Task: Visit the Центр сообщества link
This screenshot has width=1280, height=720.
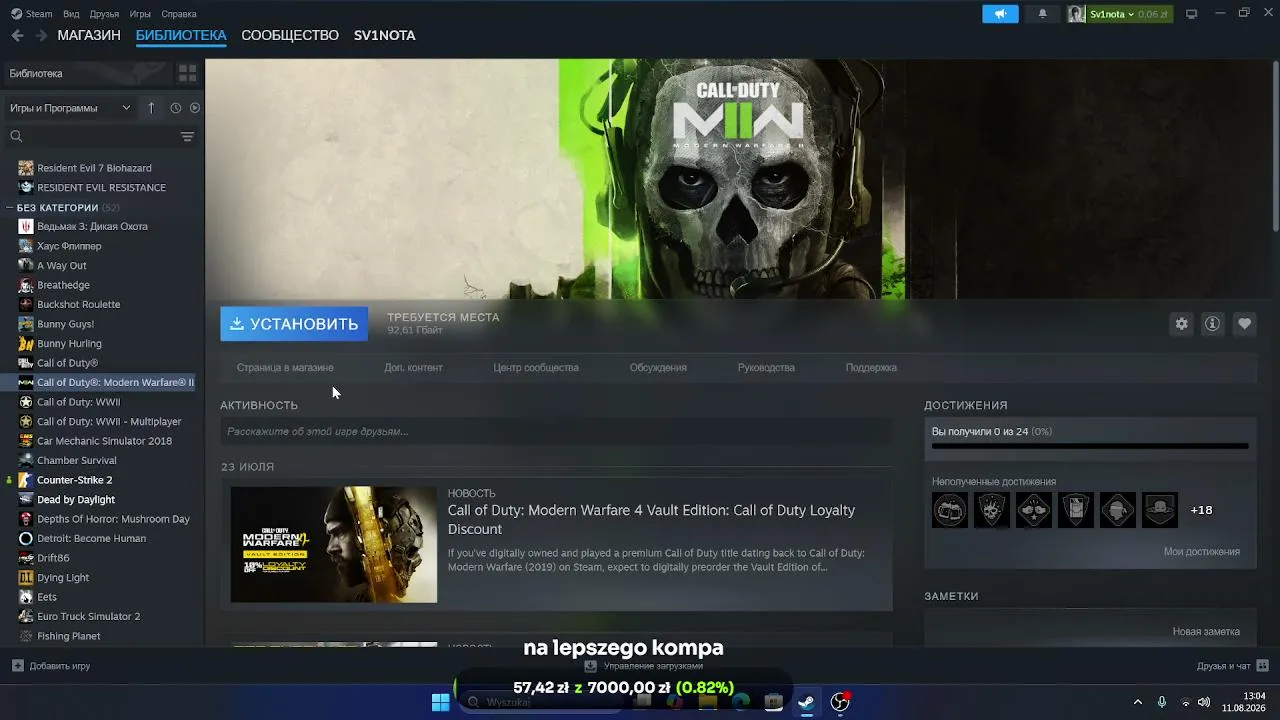Action: click(x=536, y=368)
